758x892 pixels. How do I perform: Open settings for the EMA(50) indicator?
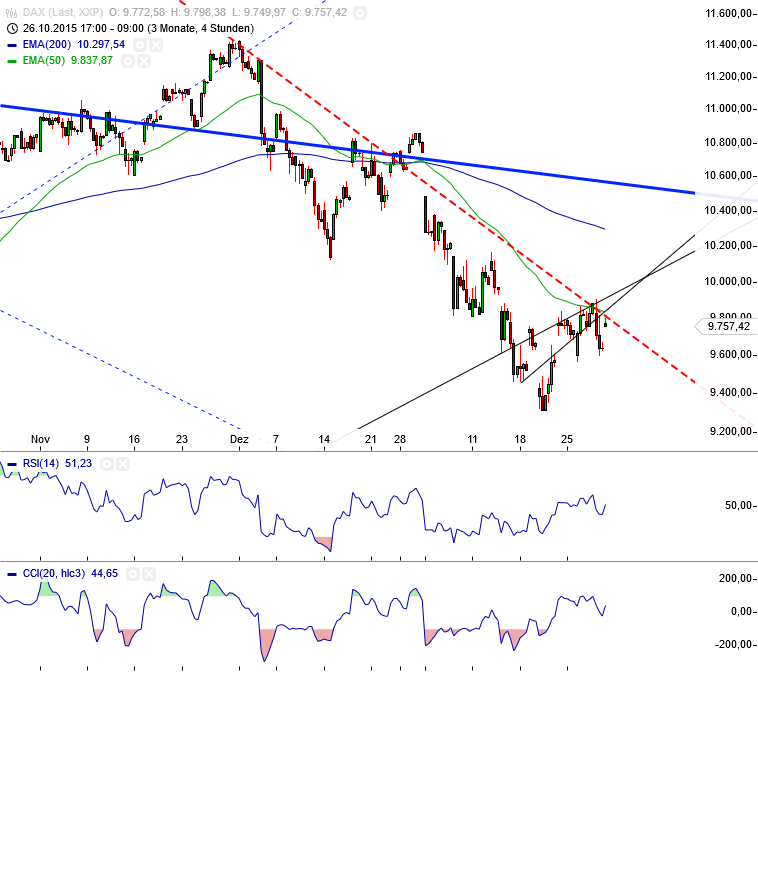127,62
